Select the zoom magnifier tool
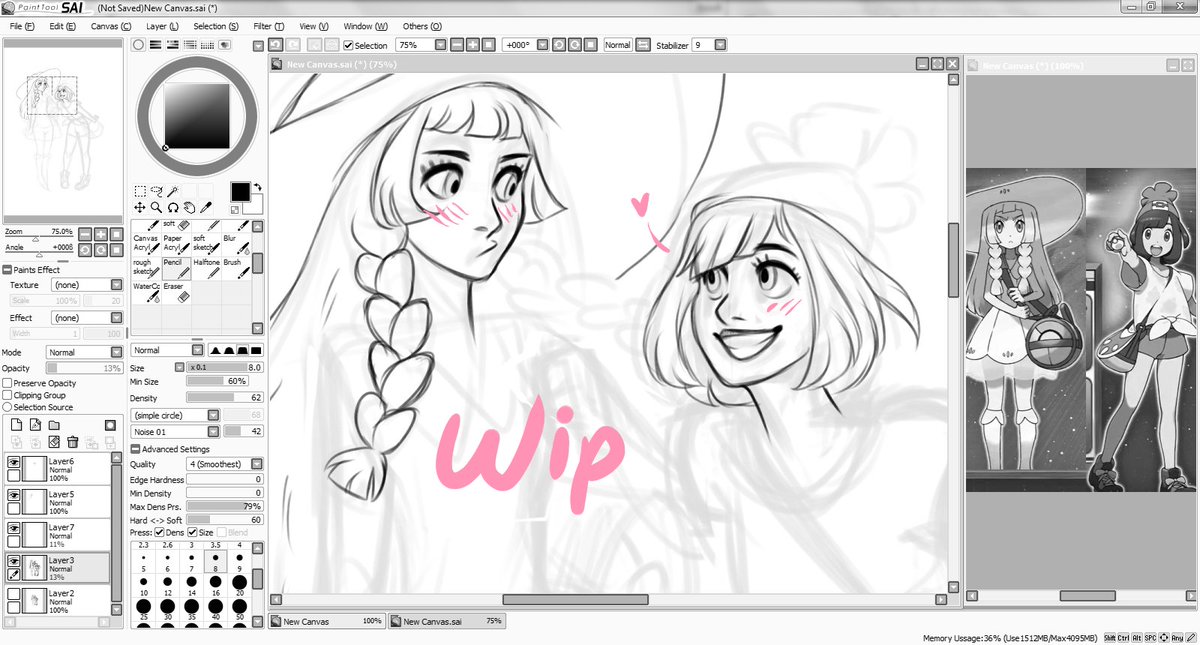Screen dimensions: 1200x645 pyautogui.click(x=157, y=208)
